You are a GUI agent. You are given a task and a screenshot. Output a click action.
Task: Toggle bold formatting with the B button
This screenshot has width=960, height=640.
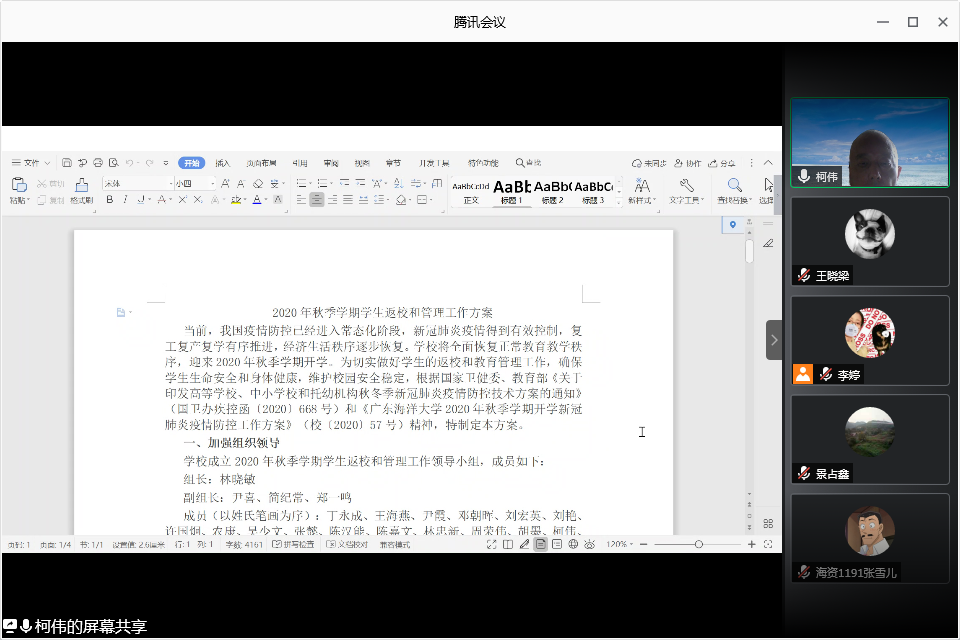pos(110,200)
